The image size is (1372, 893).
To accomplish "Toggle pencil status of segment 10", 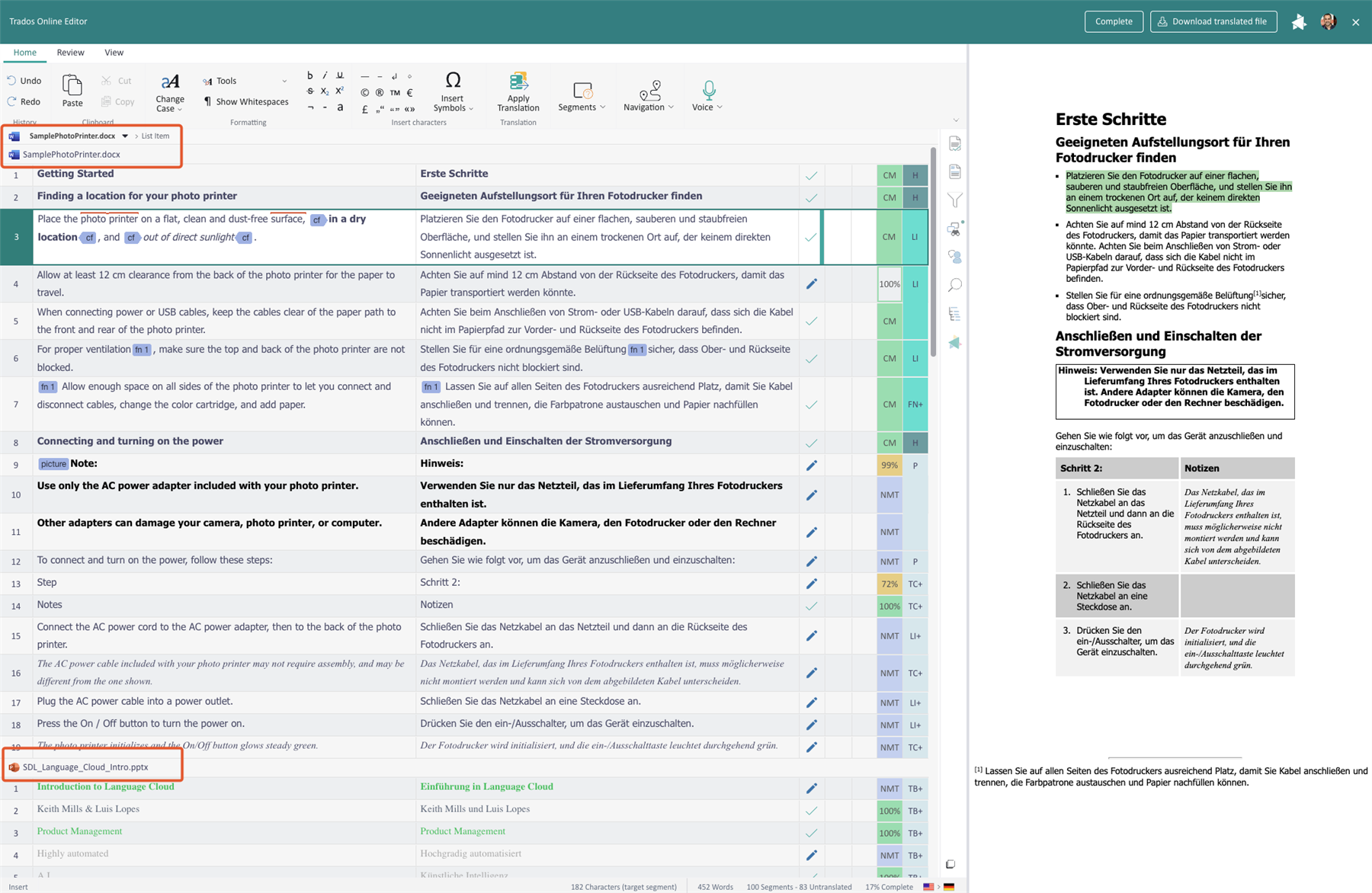I will (x=811, y=495).
